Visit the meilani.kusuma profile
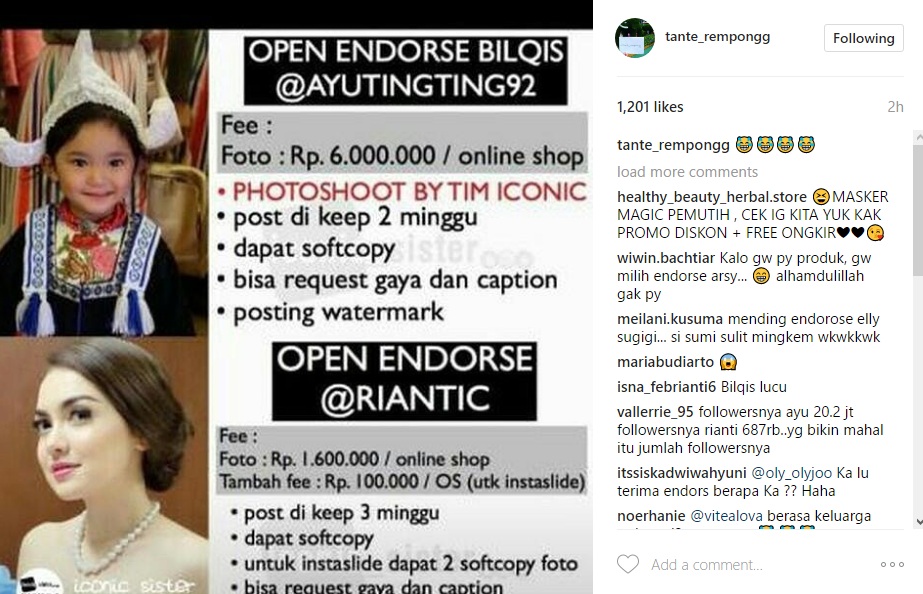923x594 pixels. pos(670,319)
